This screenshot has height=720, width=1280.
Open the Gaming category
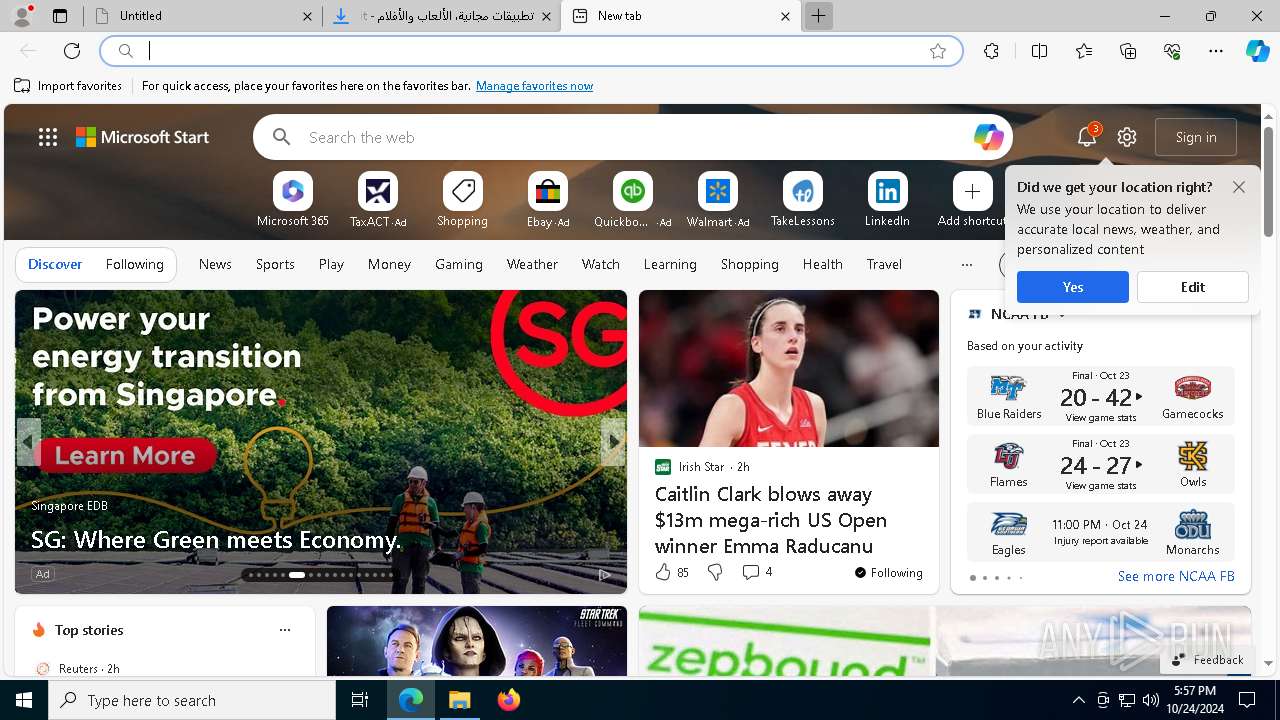459,264
